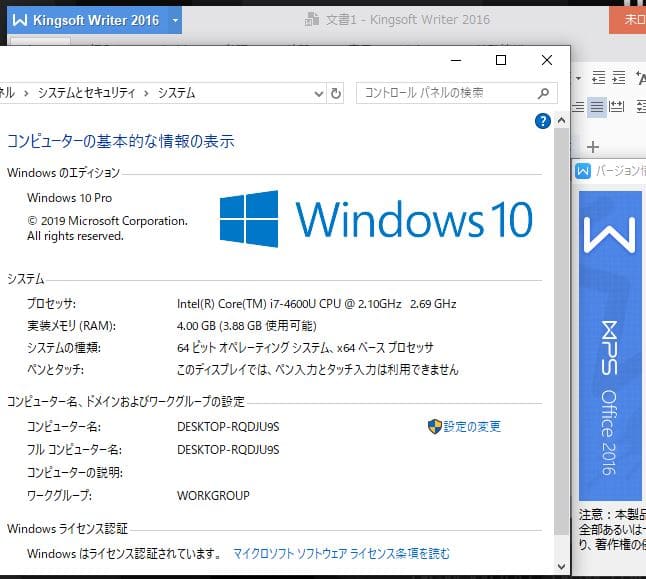Click in the Control Panel search box
Image resolution: width=646 pixels, height=579 pixels.
[x=446, y=93]
